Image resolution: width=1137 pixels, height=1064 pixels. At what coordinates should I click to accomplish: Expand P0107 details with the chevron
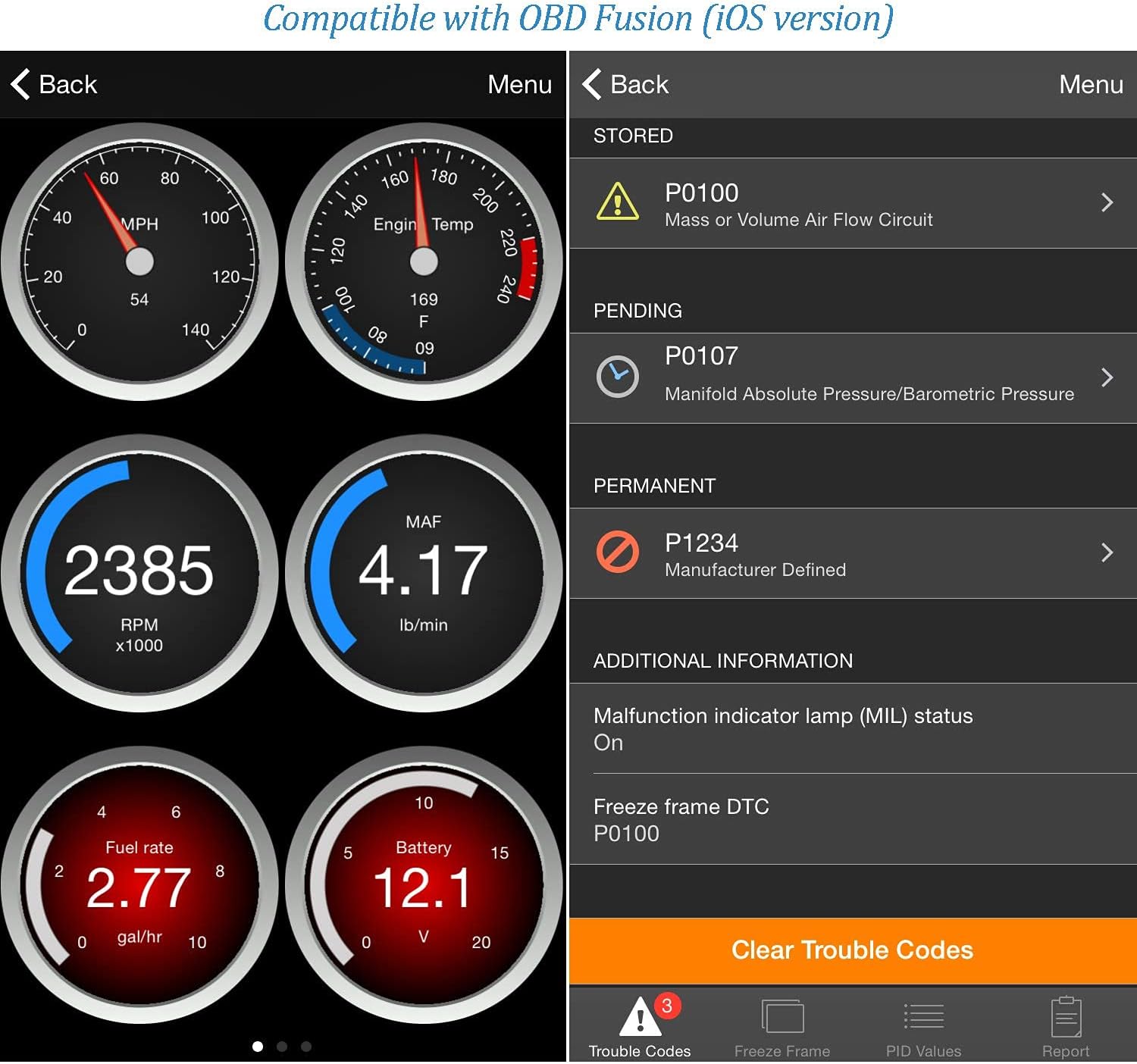(x=1107, y=377)
